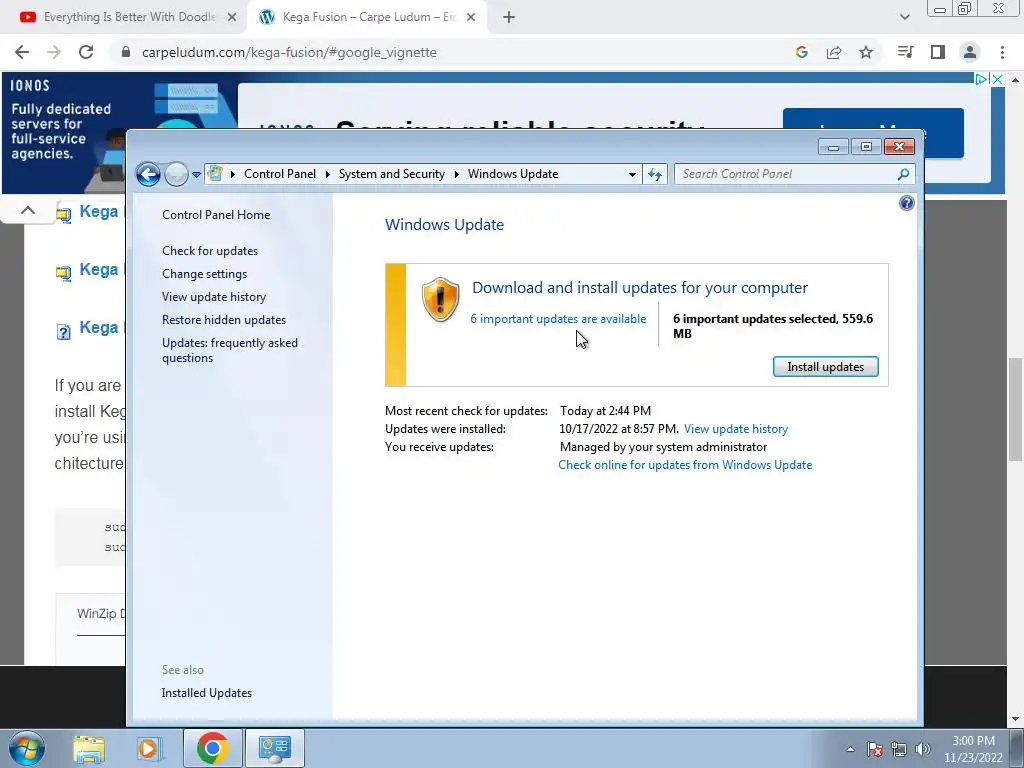Click the volume speaker tray icon
The height and width of the screenshot is (768, 1024).
[x=923, y=749]
